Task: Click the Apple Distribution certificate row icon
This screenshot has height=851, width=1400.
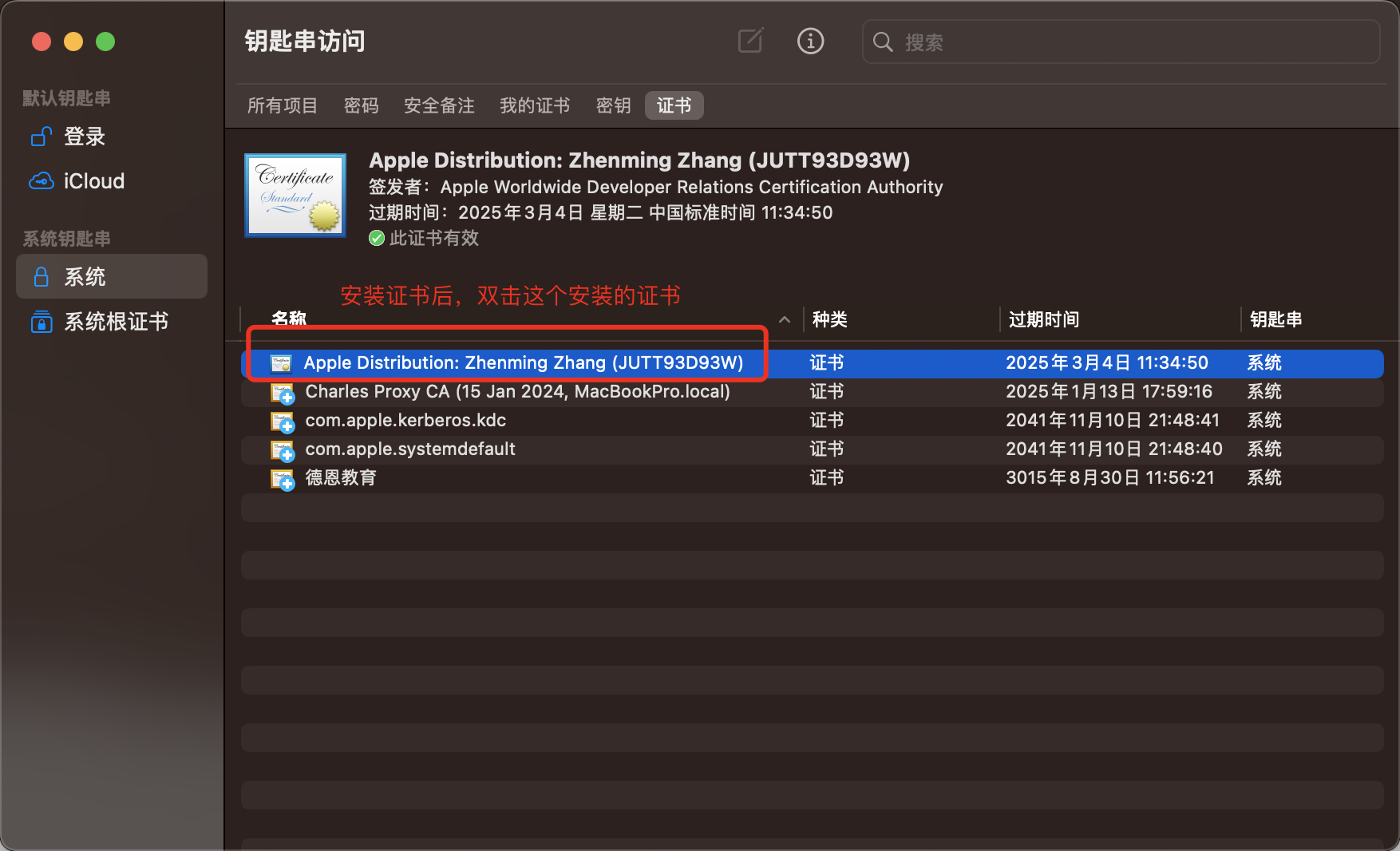Action: 281,363
